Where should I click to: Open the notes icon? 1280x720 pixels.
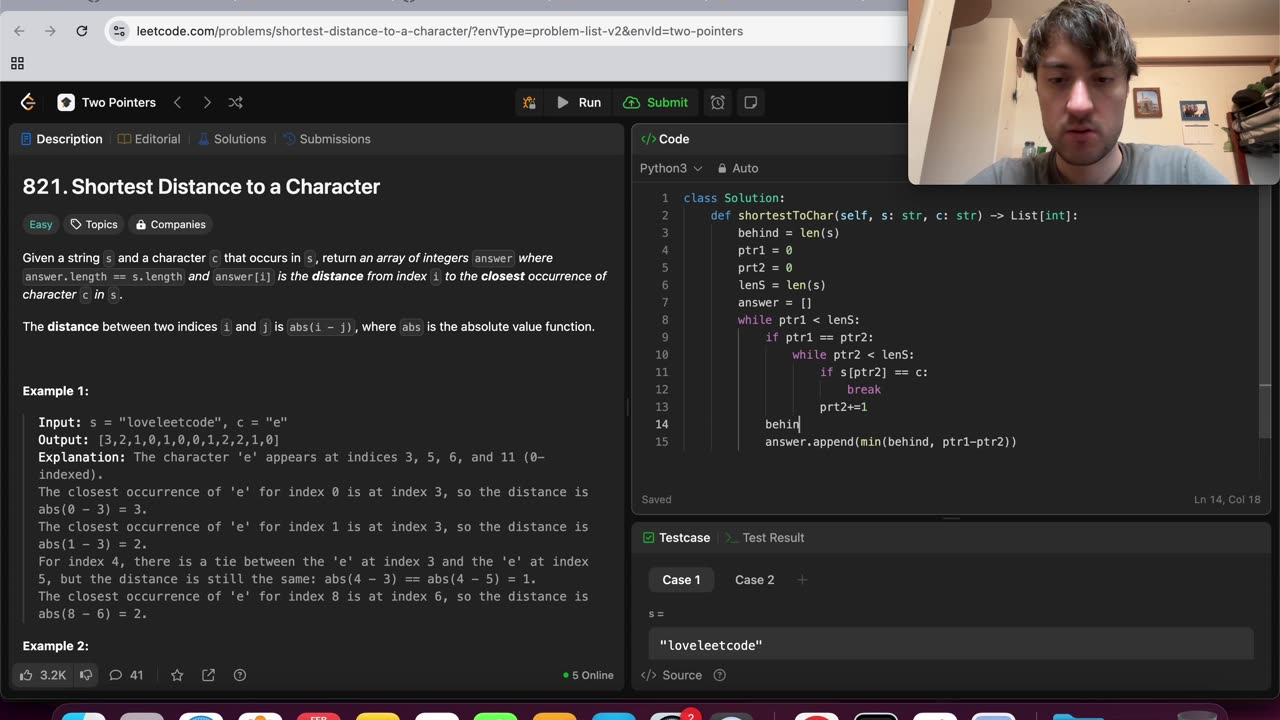[x=751, y=102]
